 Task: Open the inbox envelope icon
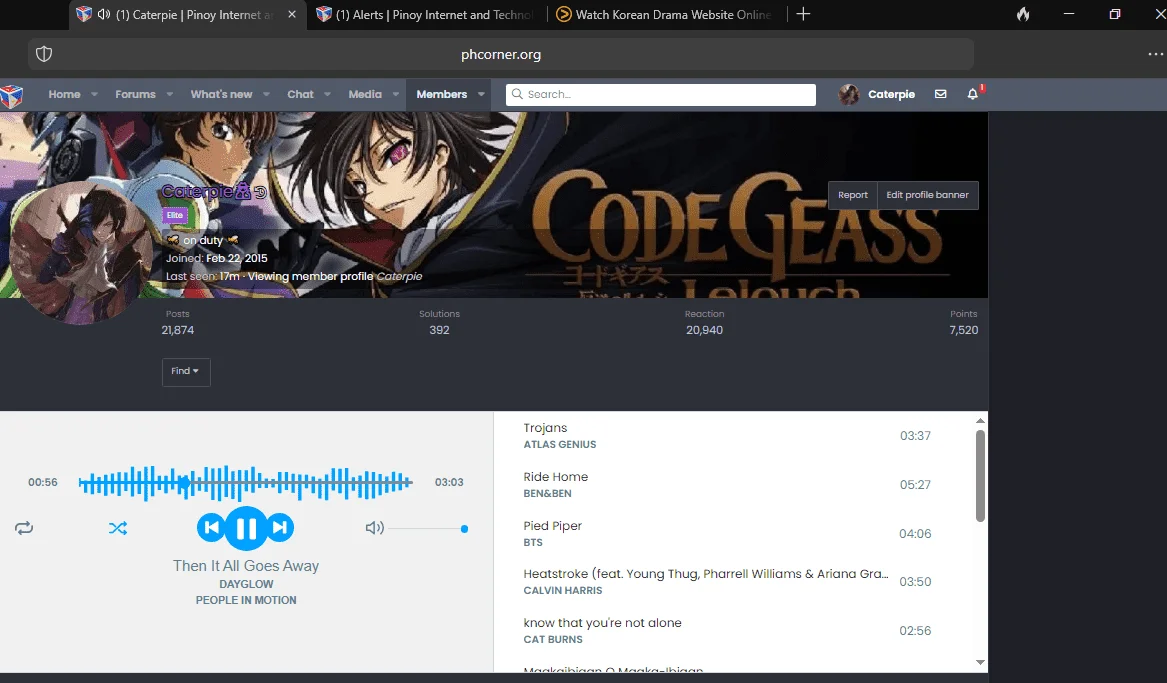[x=941, y=94]
